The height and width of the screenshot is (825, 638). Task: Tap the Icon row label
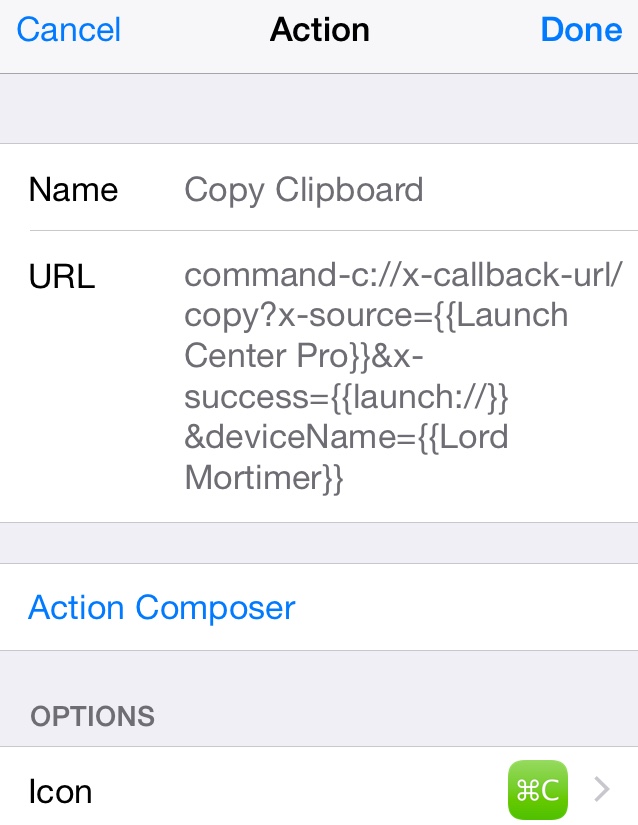tap(60, 791)
